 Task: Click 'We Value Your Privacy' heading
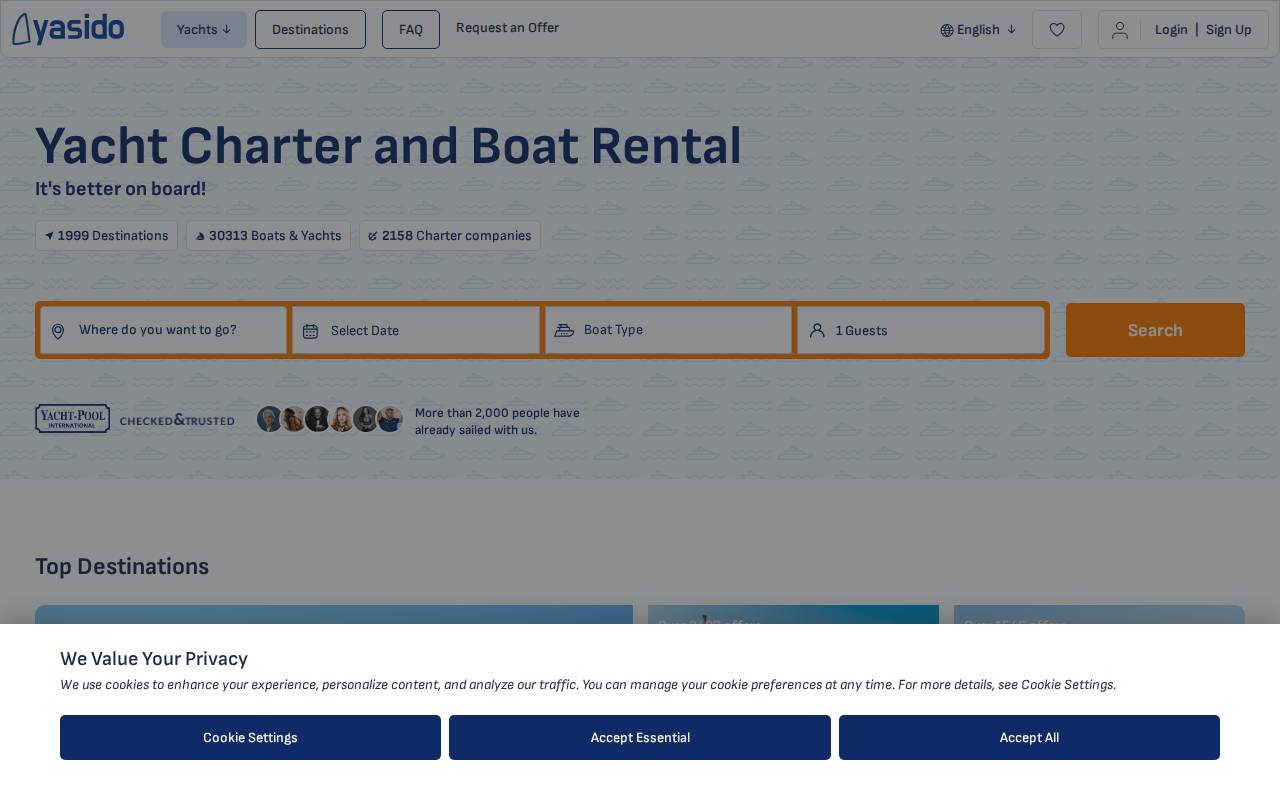(154, 658)
